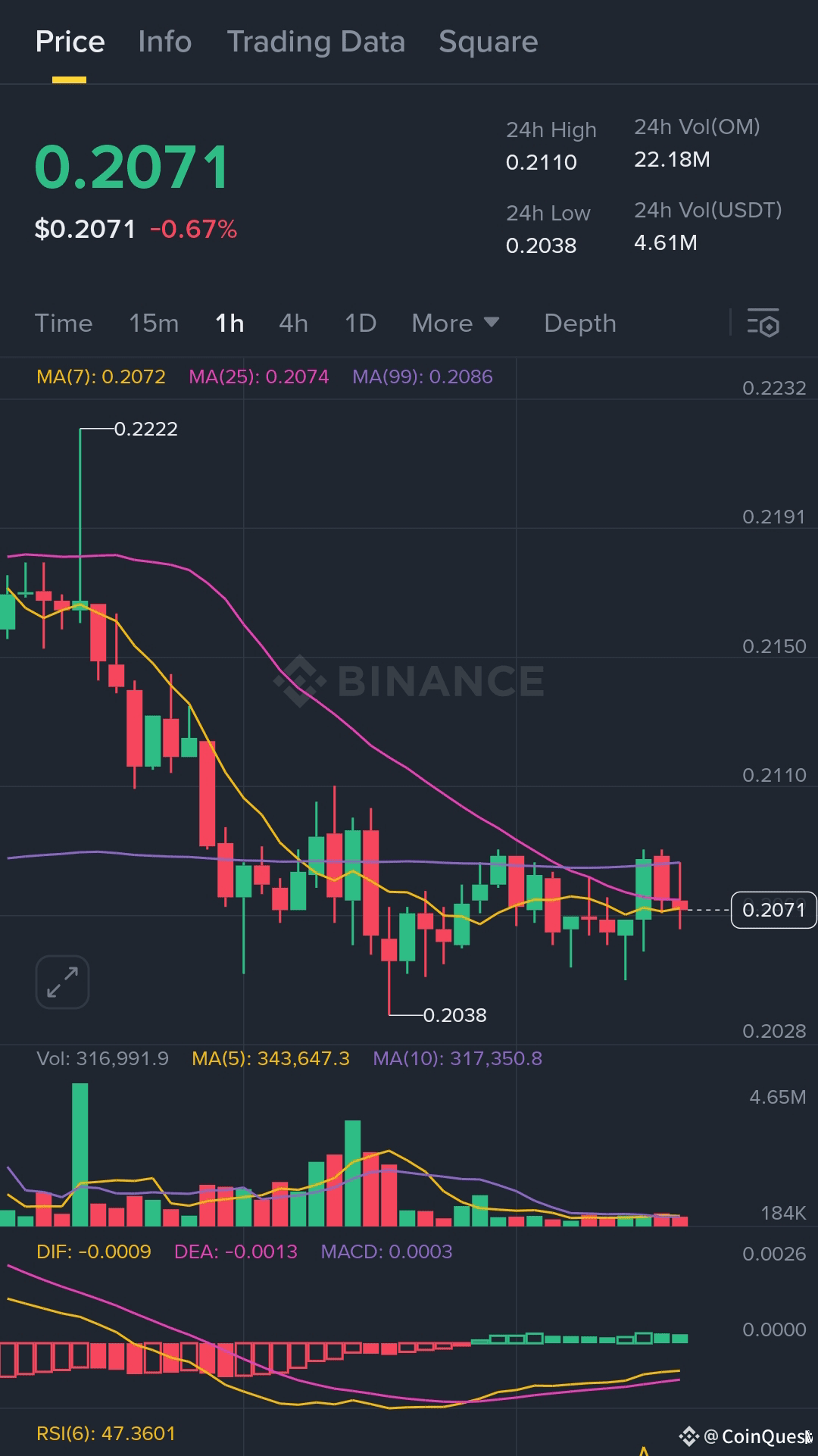The image size is (818, 1456).
Task: Change chart to 1D interval
Action: (360, 323)
